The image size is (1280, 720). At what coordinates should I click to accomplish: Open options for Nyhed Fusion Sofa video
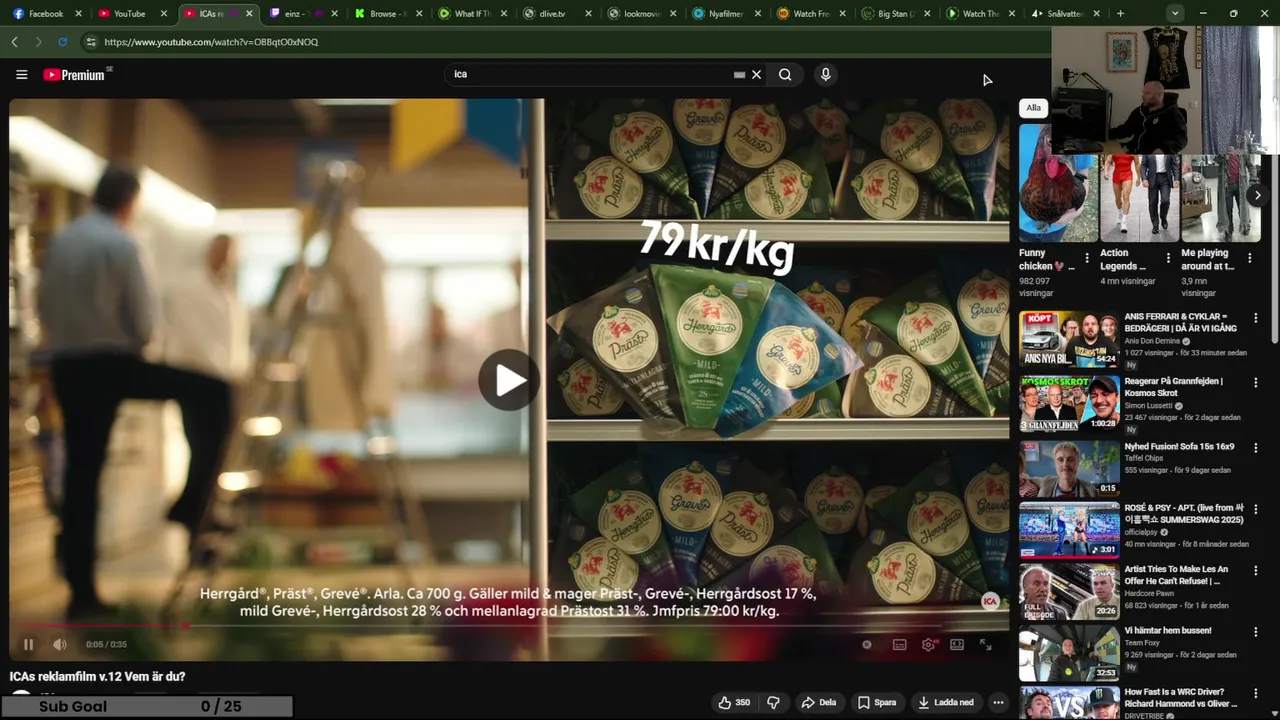pyautogui.click(x=1256, y=448)
